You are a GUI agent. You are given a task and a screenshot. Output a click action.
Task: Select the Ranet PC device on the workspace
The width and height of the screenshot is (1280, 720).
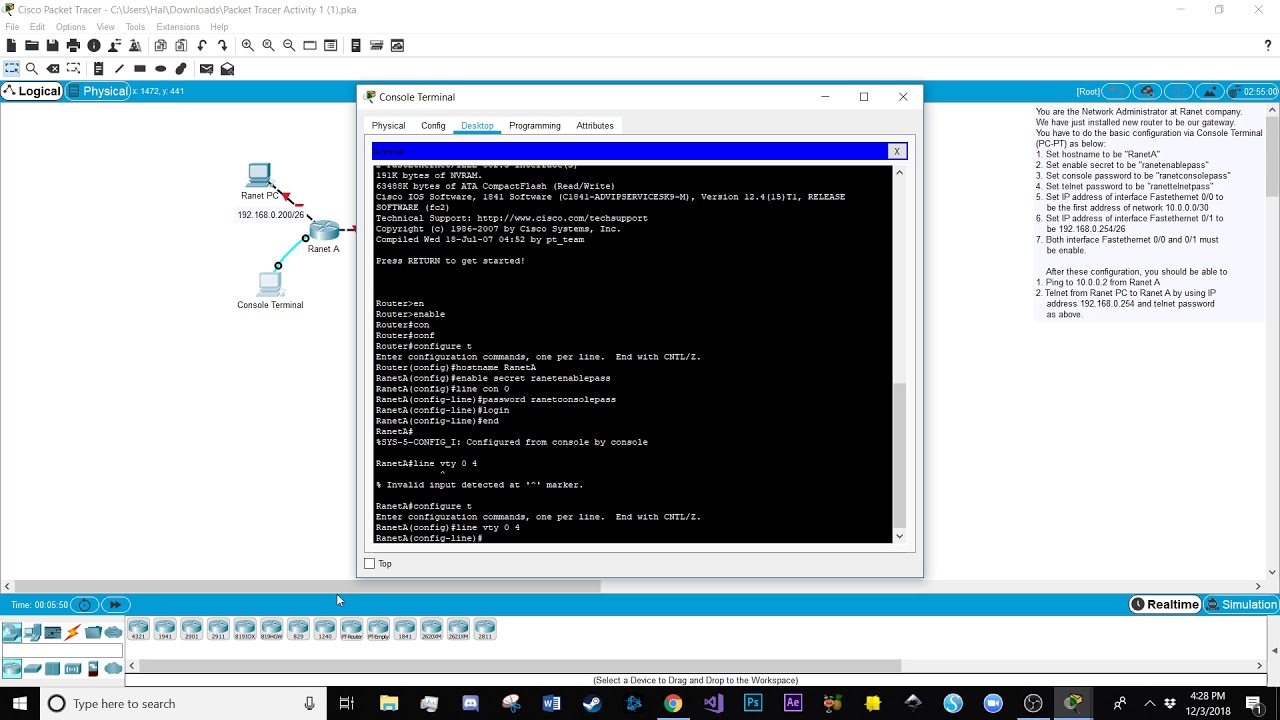pos(259,175)
